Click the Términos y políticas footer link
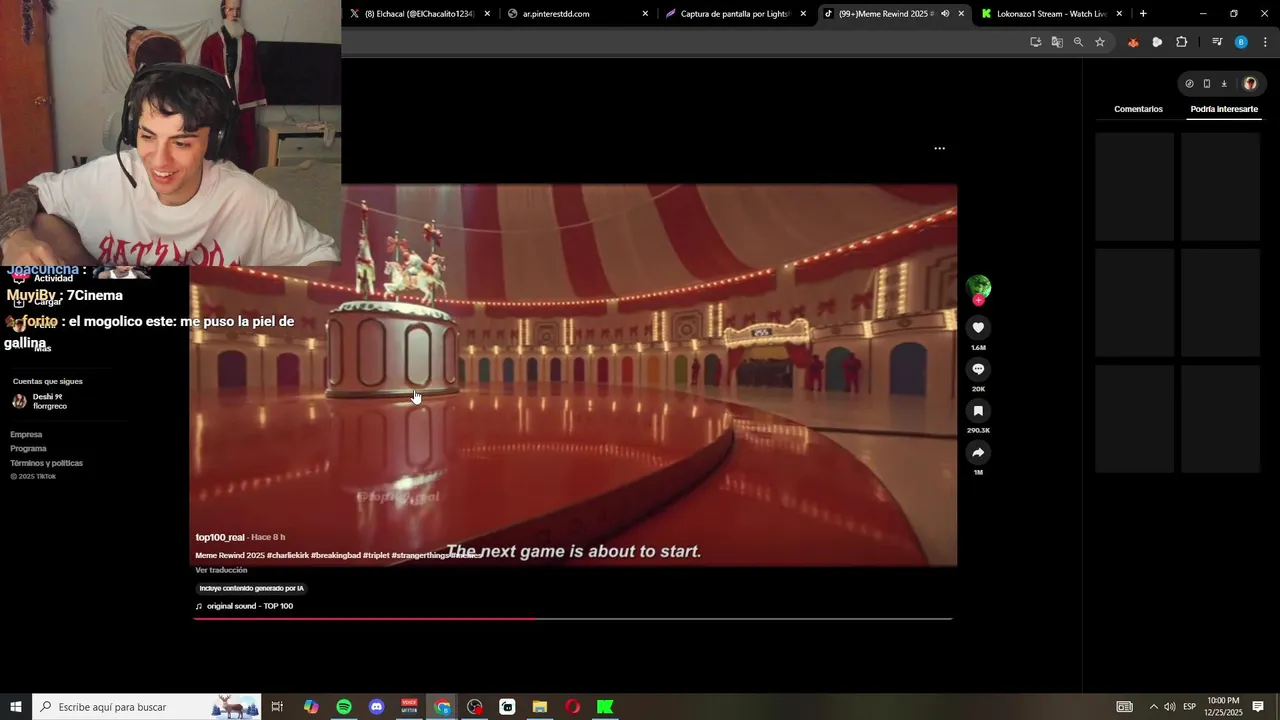The image size is (1280, 720). tap(46, 463)
